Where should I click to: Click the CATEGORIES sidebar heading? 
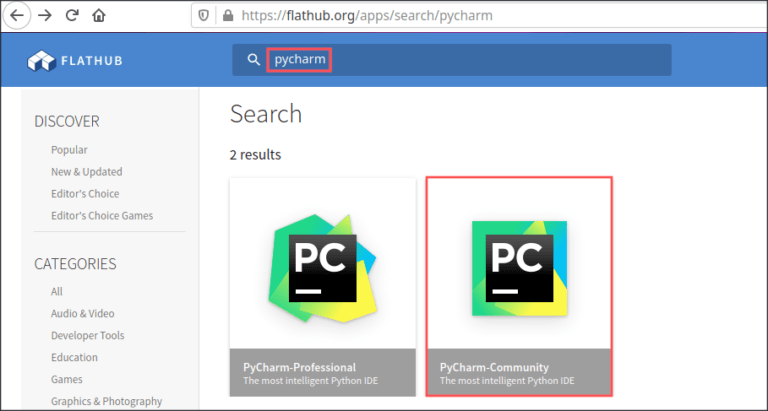(75, 264)
